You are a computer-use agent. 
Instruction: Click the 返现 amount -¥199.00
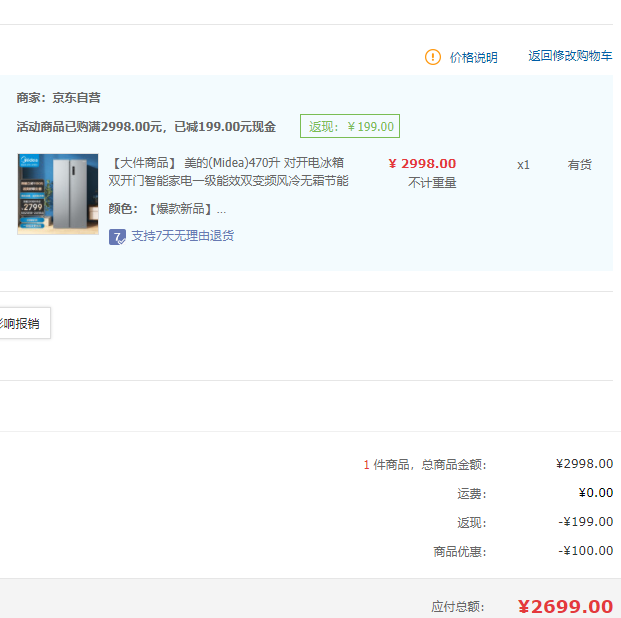pos(586,522)
